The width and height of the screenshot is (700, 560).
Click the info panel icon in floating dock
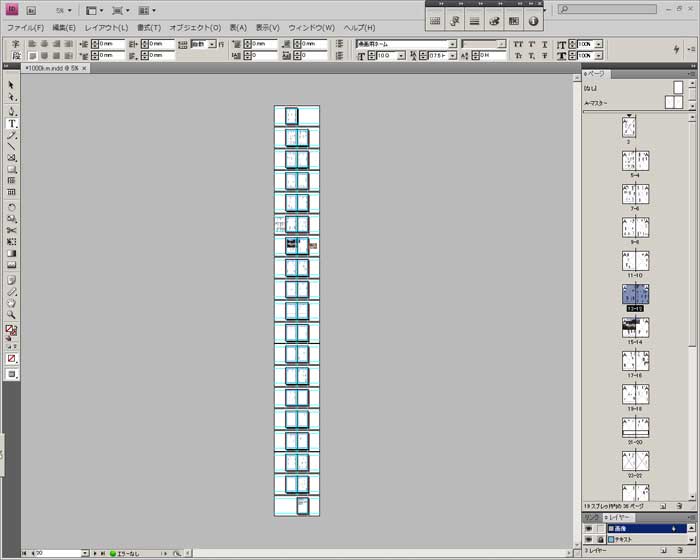point(533,20)
